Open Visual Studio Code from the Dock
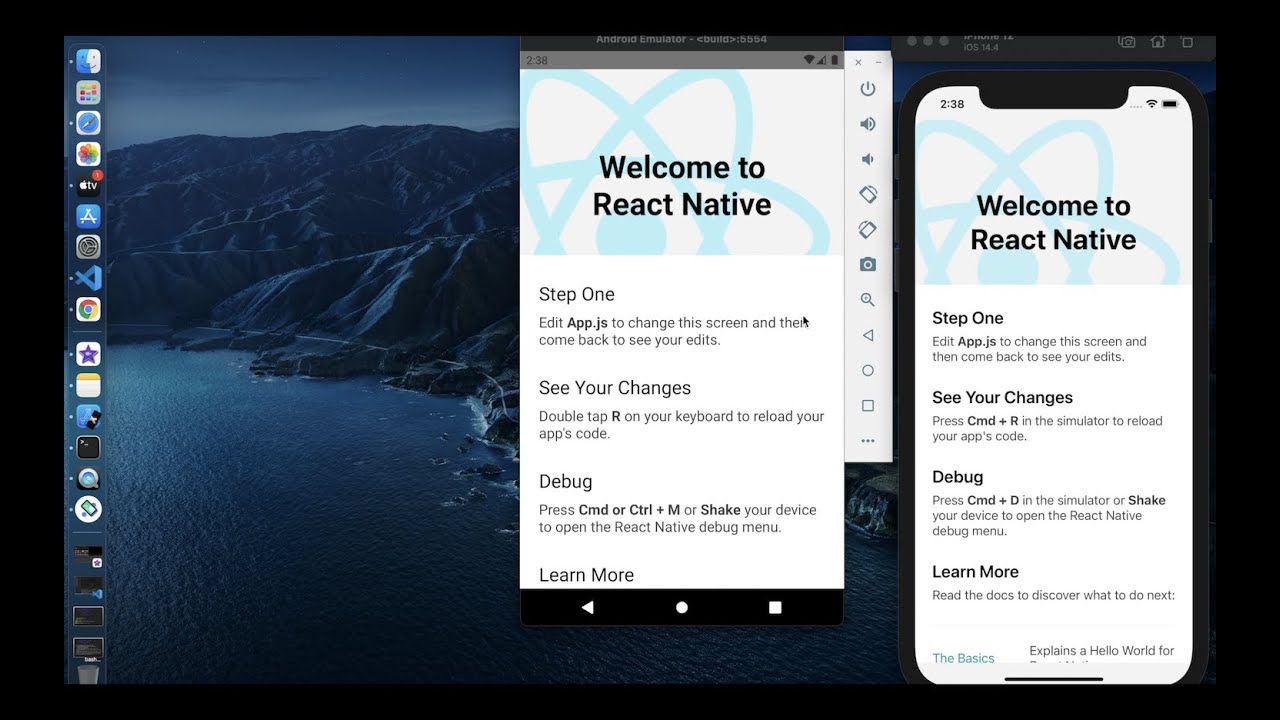The width and height of the screenshot is (1280, 720). coord(88,278)
